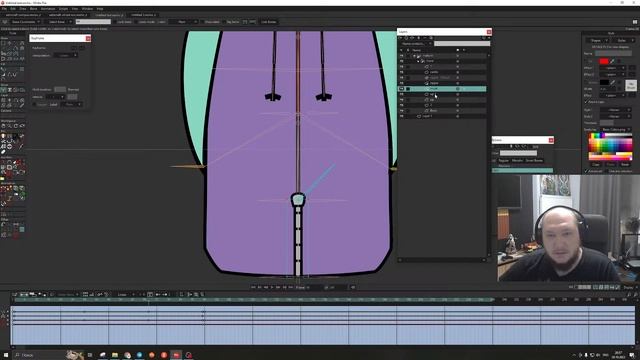This screenshot has height=360, width=640.
Task: Open the Bone Constraints dropdown
Action: pyautogui.click(x=25, y=22)
